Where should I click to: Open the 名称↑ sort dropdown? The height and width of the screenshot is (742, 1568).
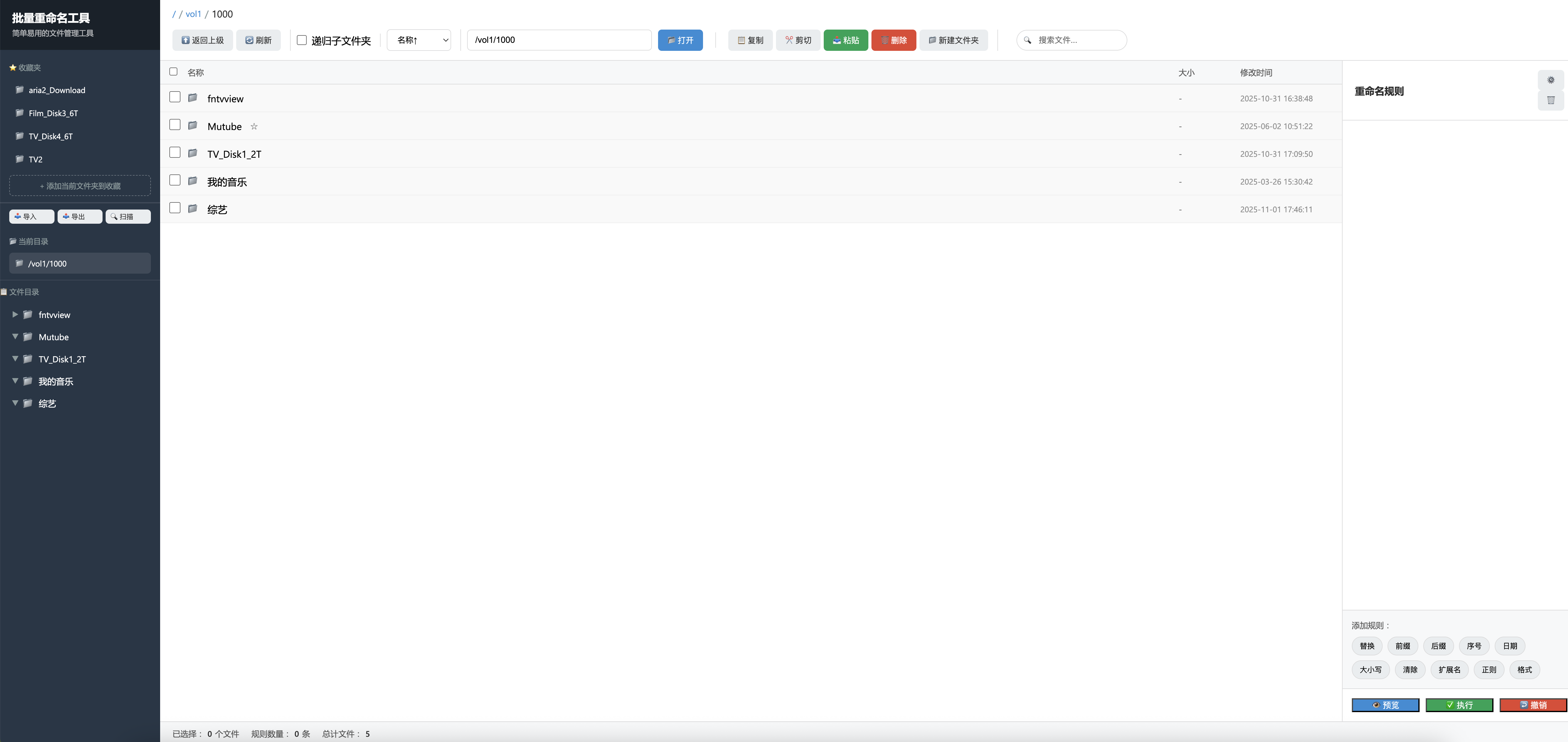coord(419,40)
